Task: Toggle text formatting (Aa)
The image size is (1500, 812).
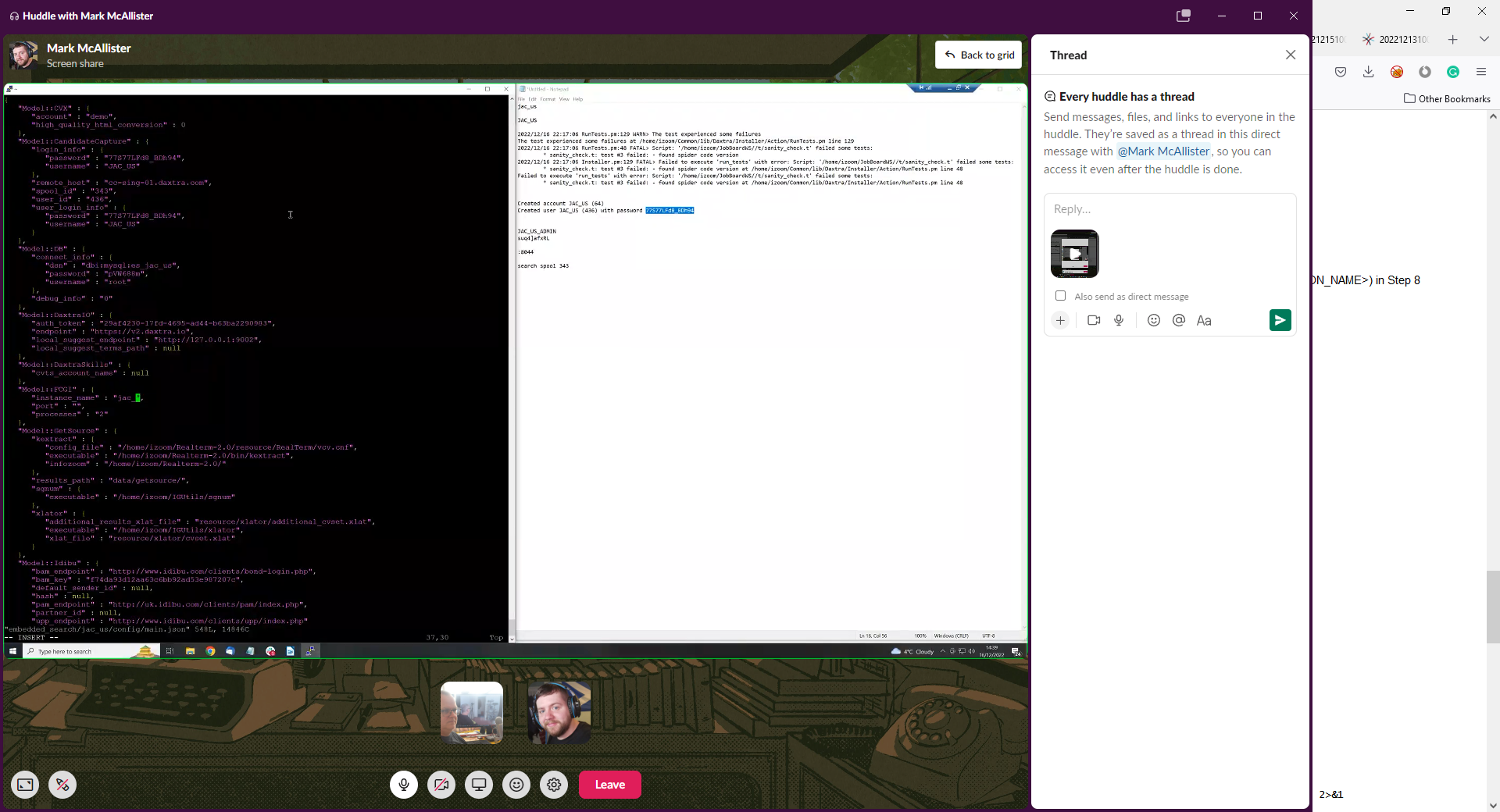Action: [1204, 320]
